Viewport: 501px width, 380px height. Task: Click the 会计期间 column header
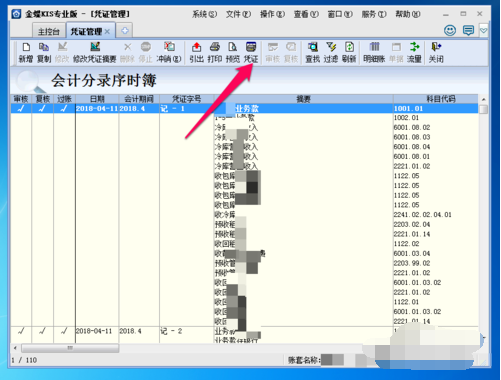pyautogui.click(x=139, y=99)
